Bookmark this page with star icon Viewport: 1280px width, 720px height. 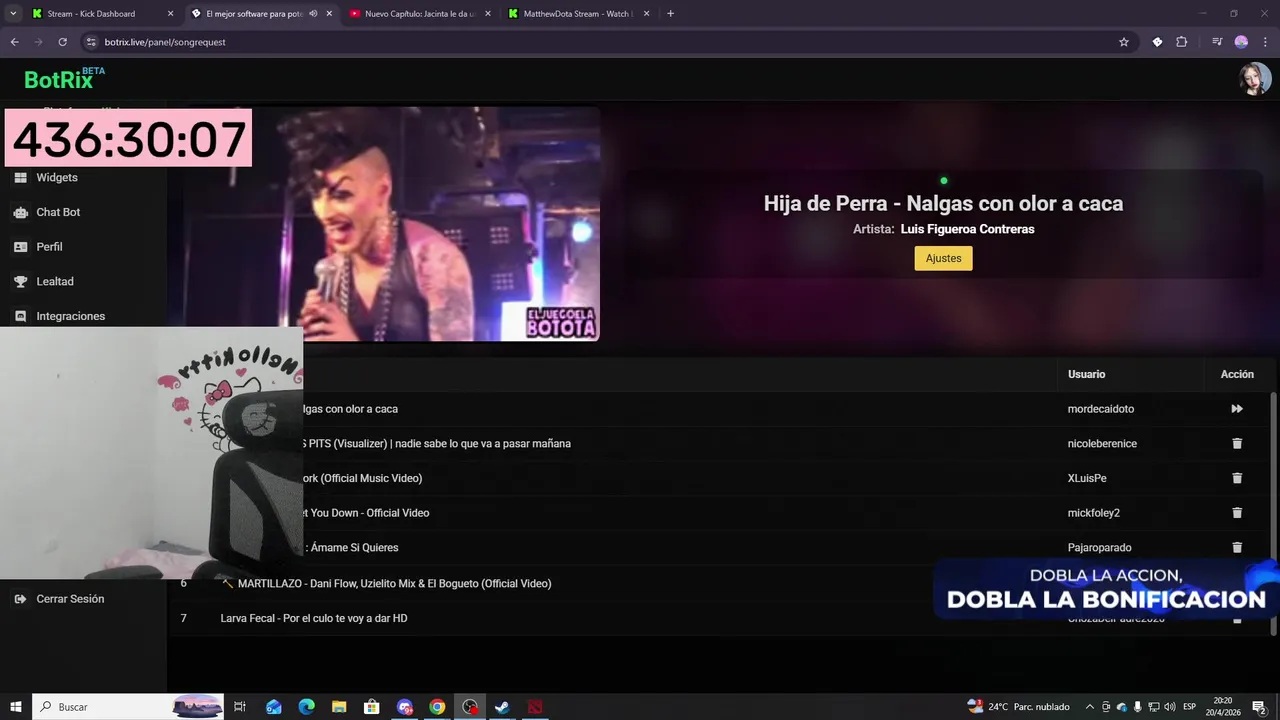(x=1124, y=42)
